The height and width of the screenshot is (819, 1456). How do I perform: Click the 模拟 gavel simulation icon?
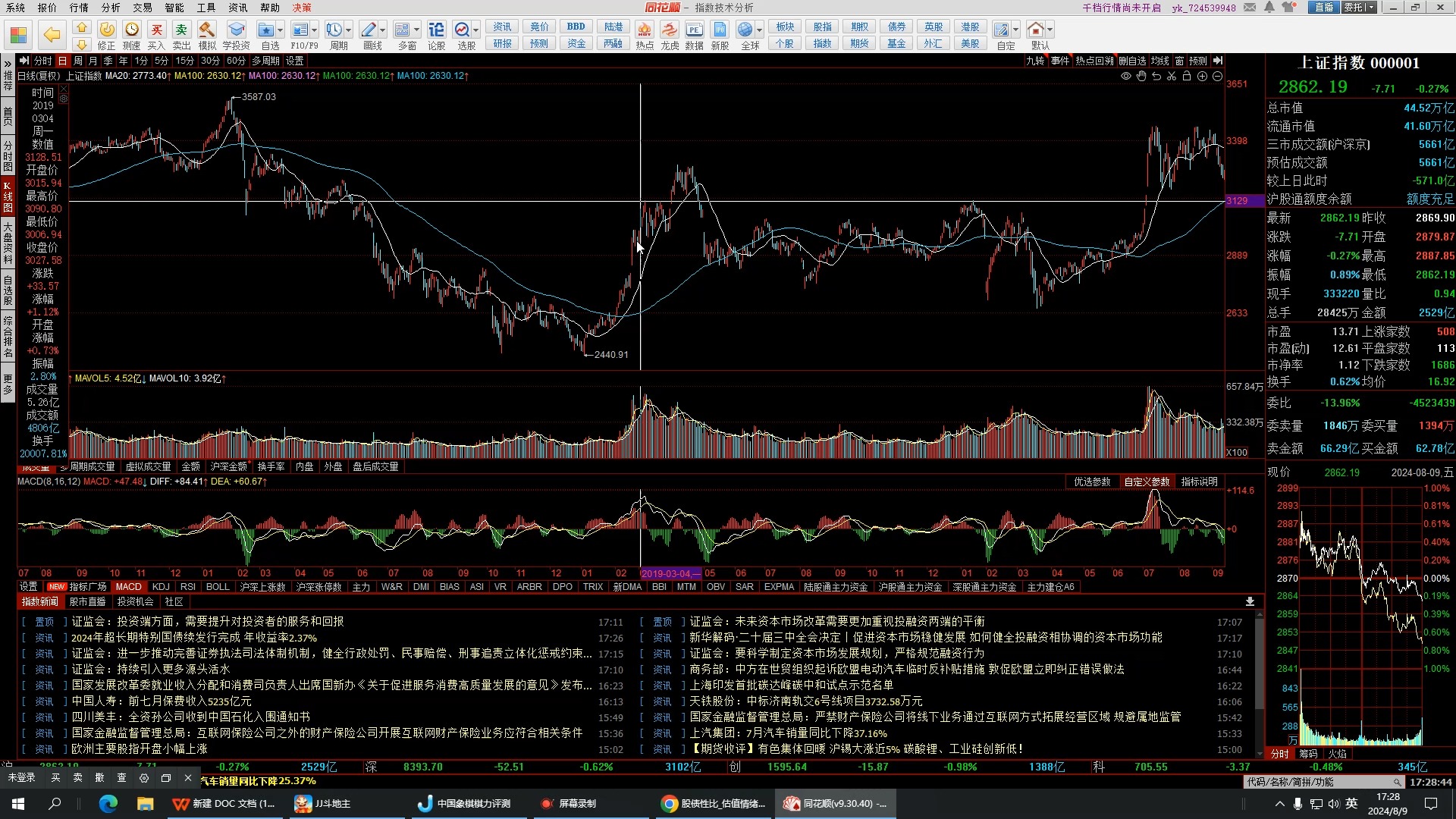tap(206, 30)
